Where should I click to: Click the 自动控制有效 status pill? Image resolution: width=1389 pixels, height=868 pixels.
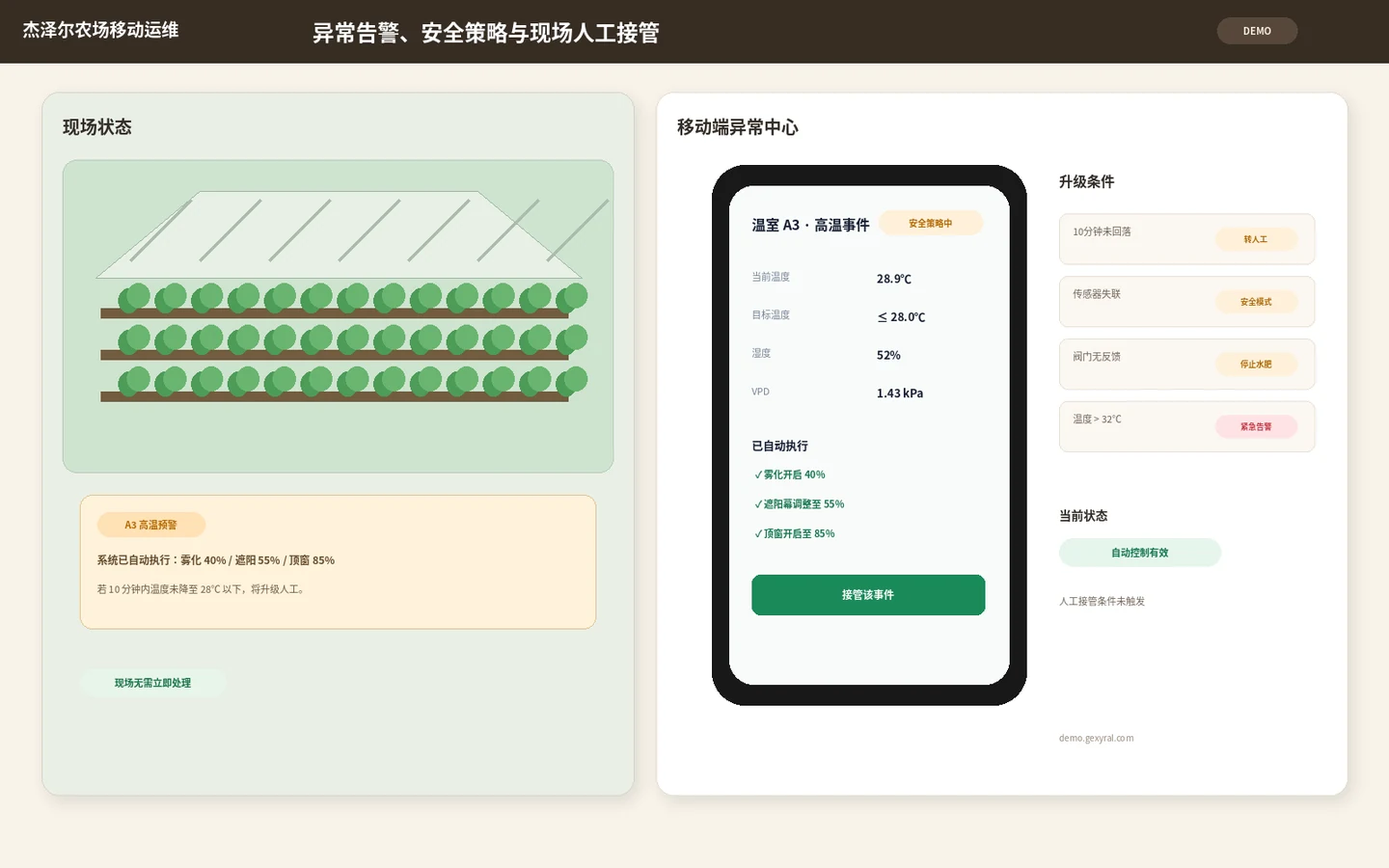coord(1139,553)
